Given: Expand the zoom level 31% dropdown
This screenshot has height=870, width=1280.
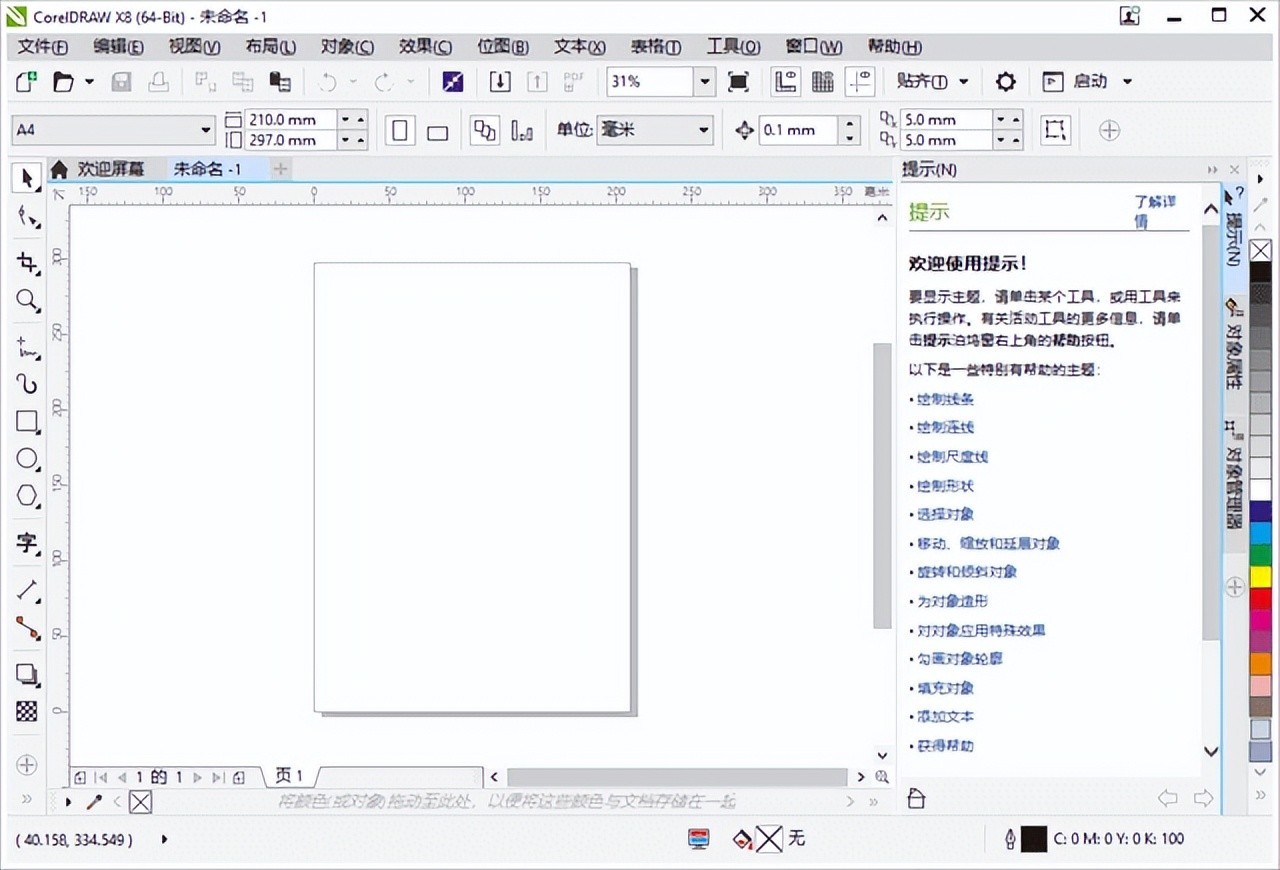Looking at the screenshot, I should (705, 82).
